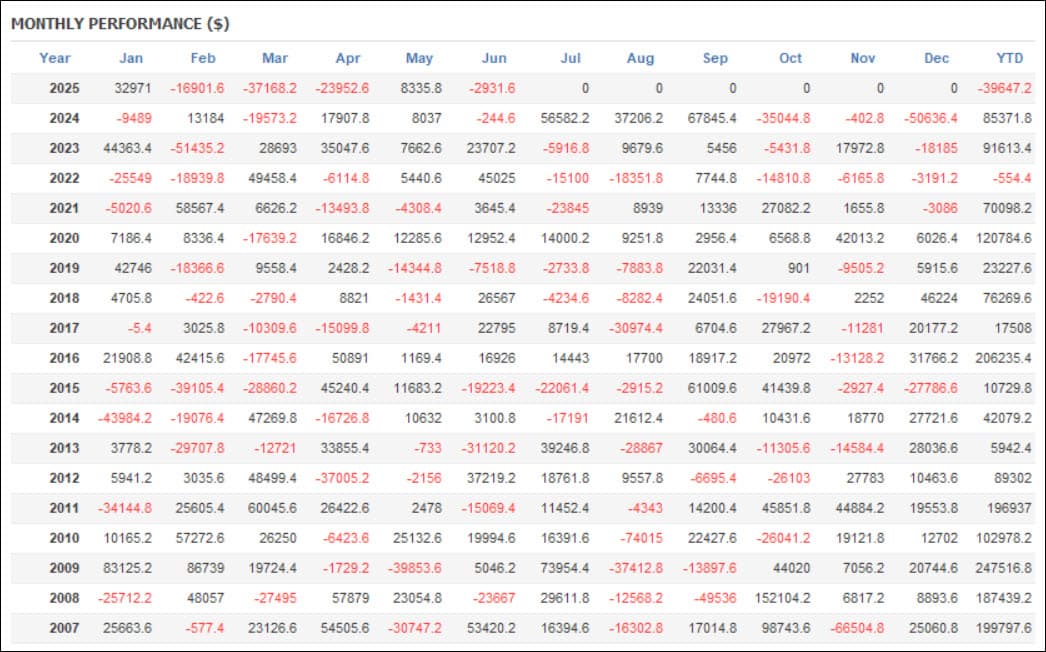Select the 2019 year row label
The width and height of the screenshot is (1046, 652).
64,268
